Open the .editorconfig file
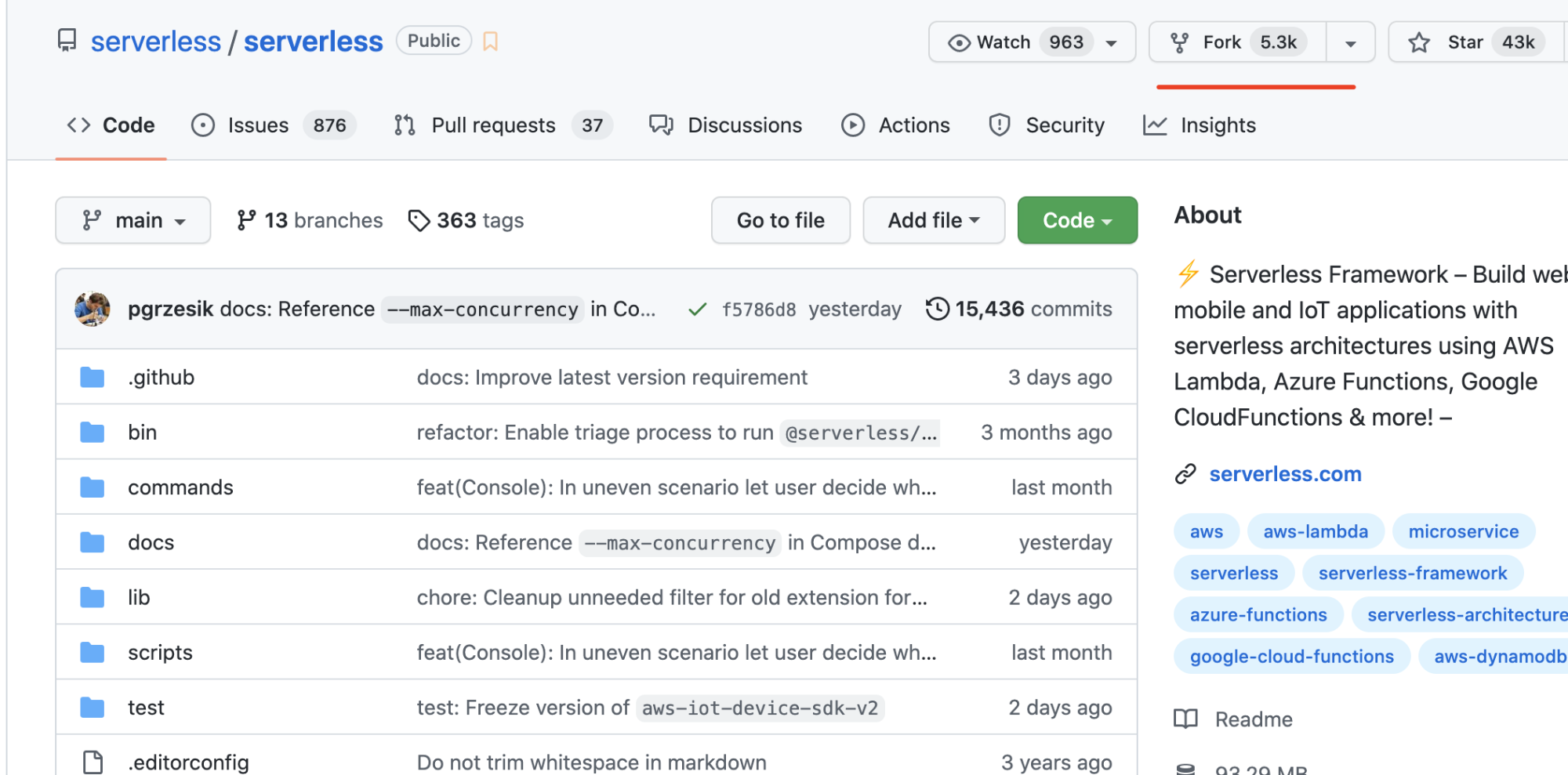 [188, 762]
